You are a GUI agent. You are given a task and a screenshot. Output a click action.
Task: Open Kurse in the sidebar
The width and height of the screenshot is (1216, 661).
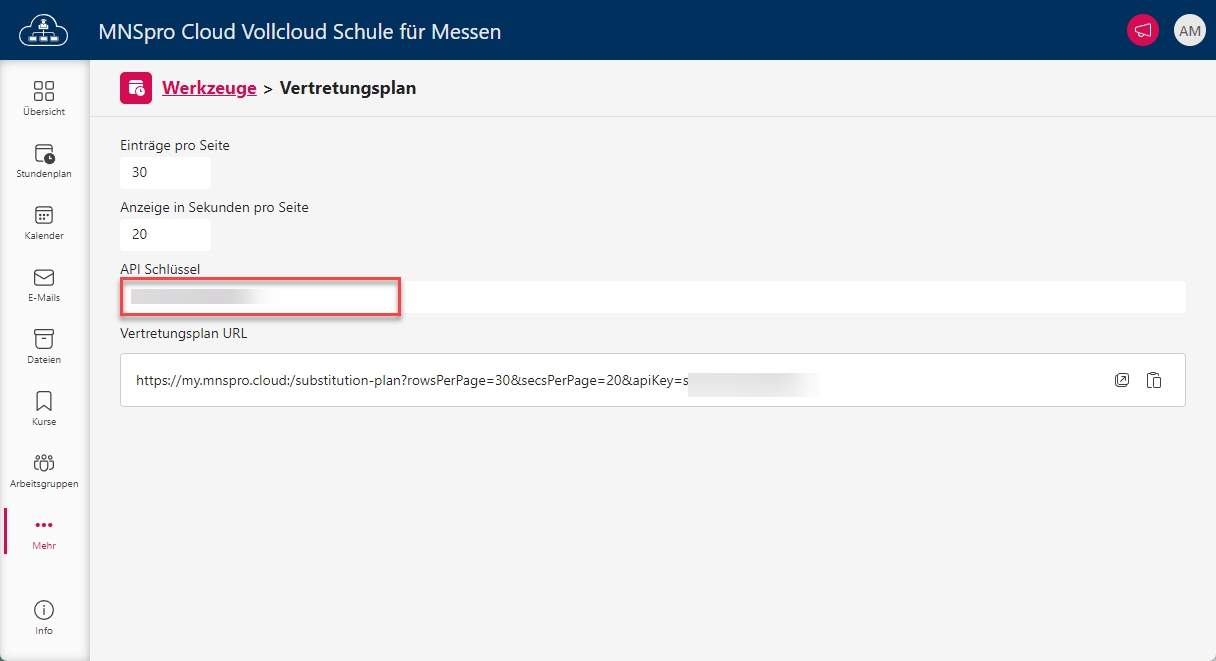click(44, 408)
